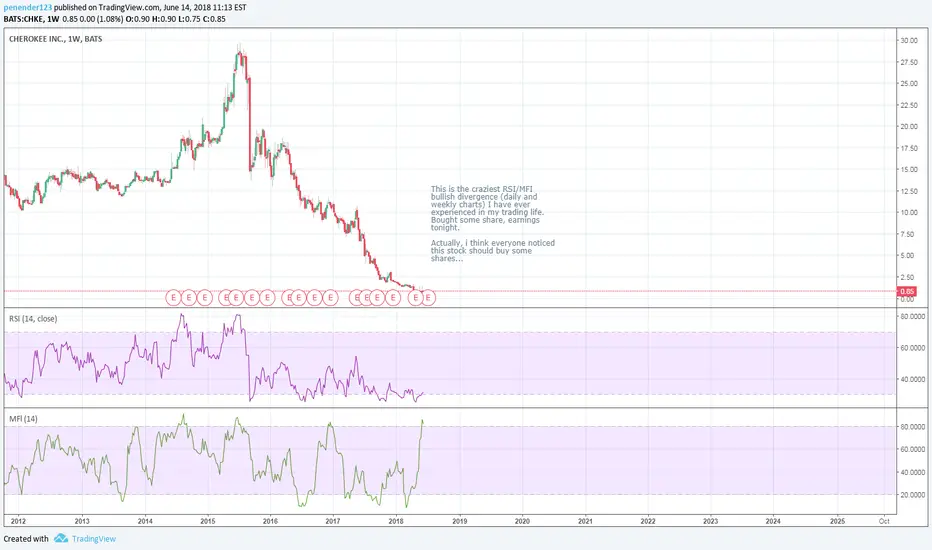Image resolution: width=932 pixels, height=550 pixels.
Task: Click the 2016 label on the time axis
Action: point(270,521)
